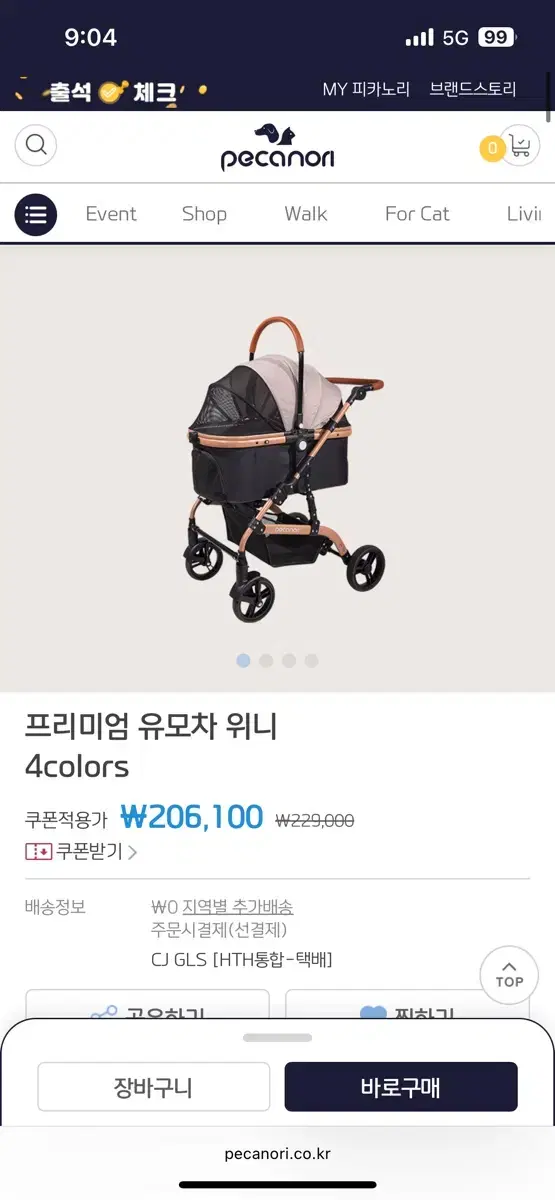The height and width of the screenshot is (1200, 555).
Task: Select the first carousel dot
Action: (x=243, y=661)
